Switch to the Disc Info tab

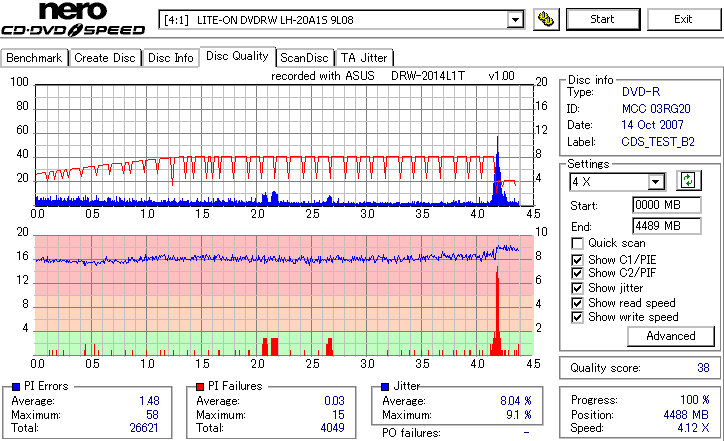(x=171, y=58)
